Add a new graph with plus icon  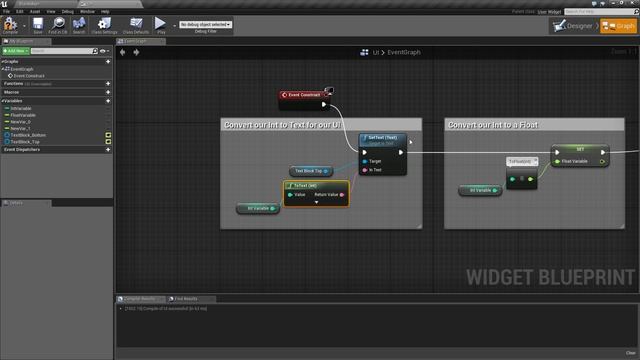click(x=108, y=62)
